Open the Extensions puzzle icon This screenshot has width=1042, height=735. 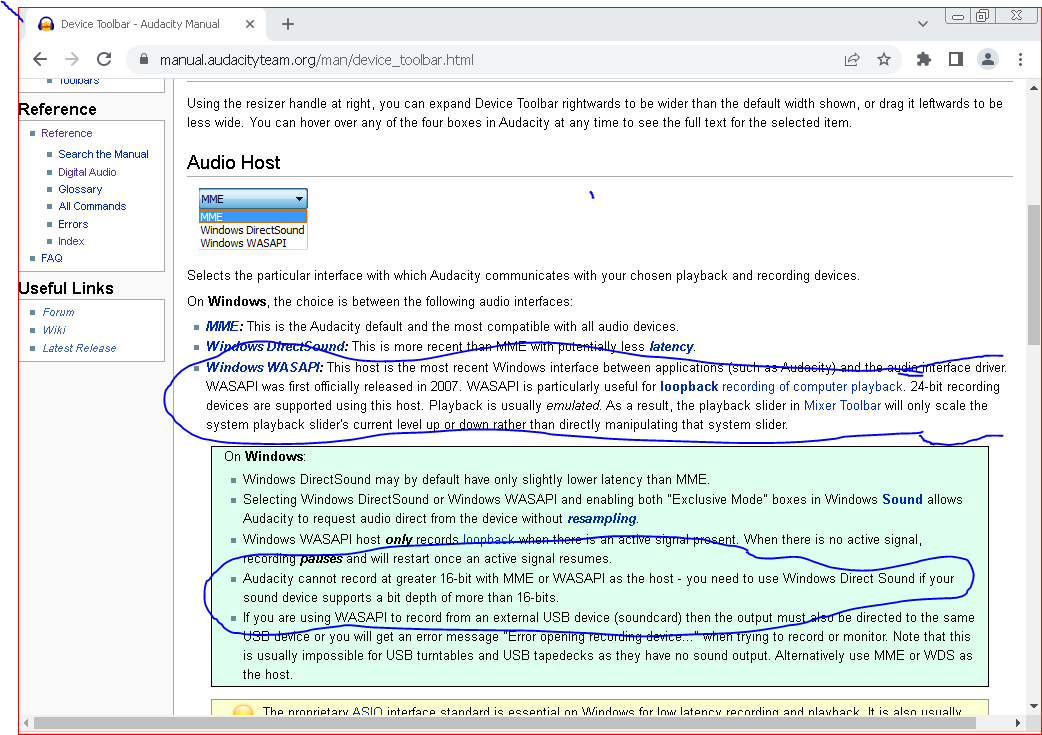[924, 59]
